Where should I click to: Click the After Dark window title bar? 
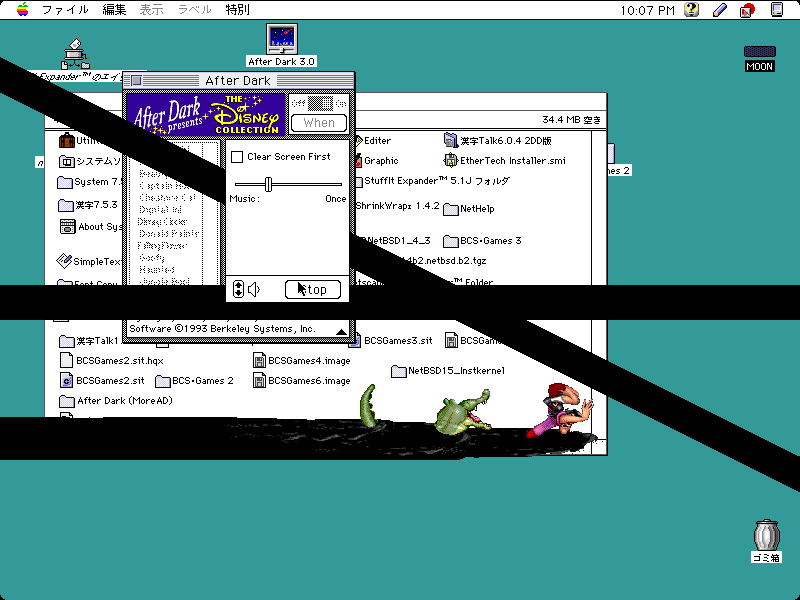pos(238,80)
